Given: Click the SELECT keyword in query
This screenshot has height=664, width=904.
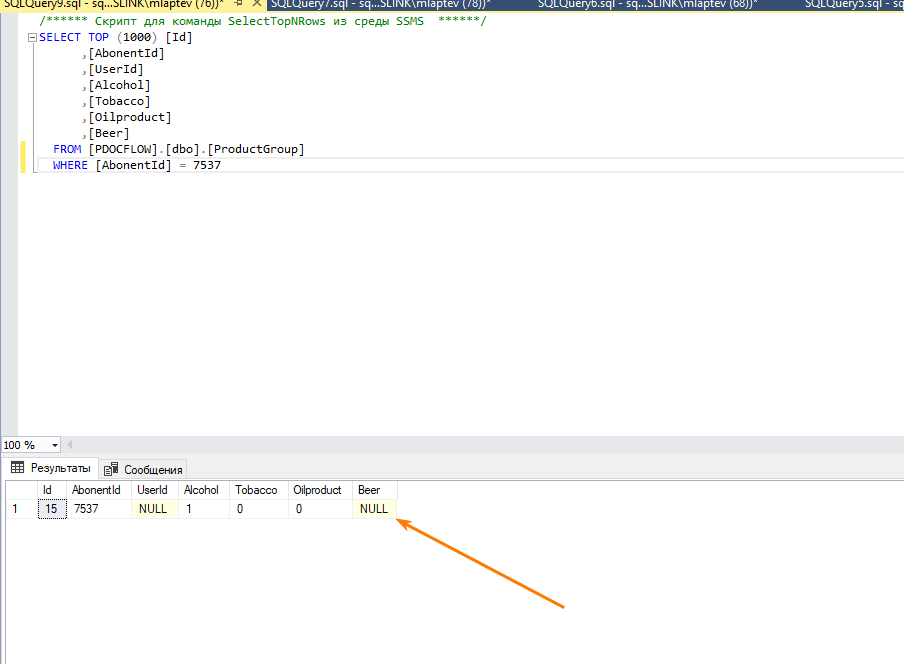Looking at the screenshot, I should click(x=60, y=37).
